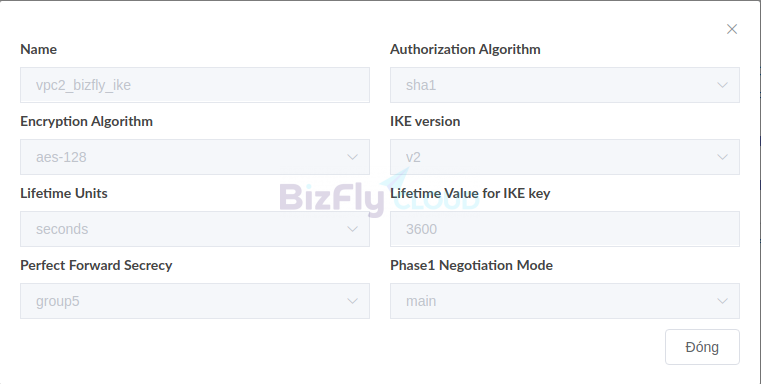Open the Perfect Forward Secrecy chevron arrow

pos(352,301)
